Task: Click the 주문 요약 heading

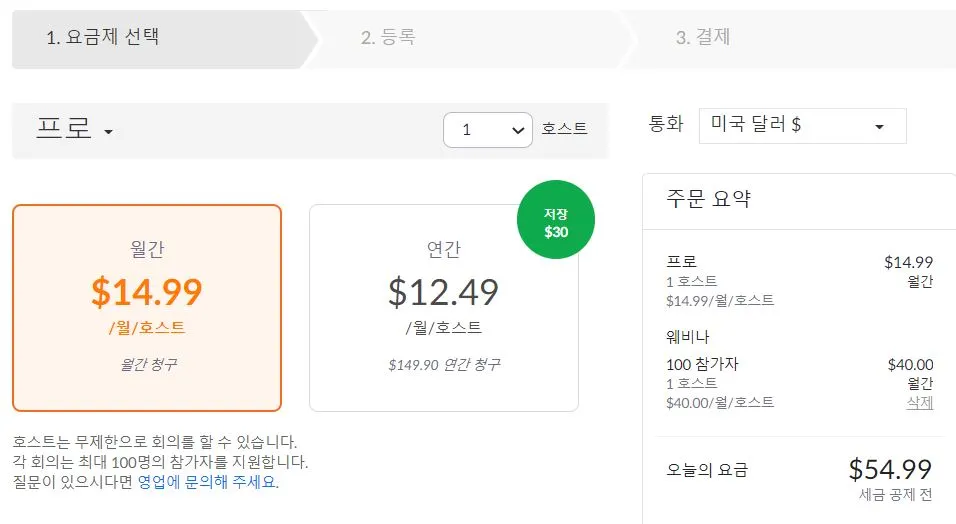Action: [708, 198]
